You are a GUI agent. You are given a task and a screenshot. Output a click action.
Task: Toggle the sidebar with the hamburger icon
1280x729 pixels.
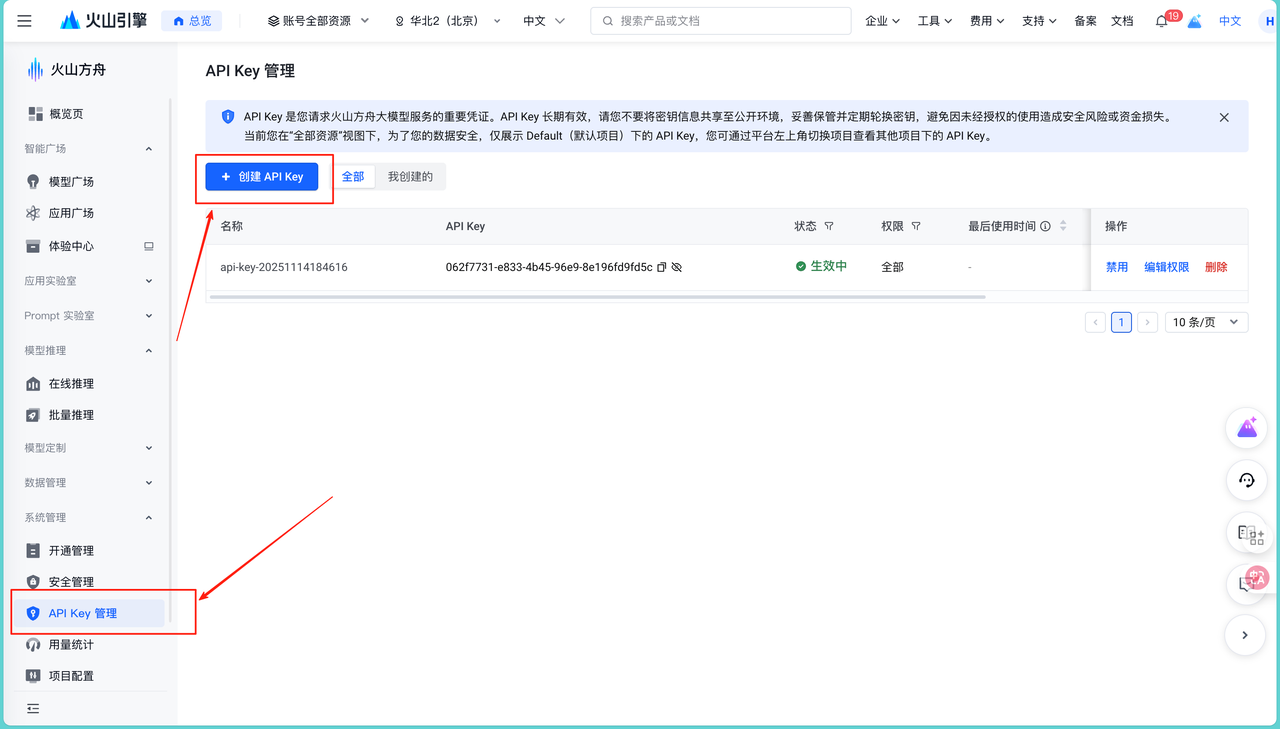tap(24, 20)
